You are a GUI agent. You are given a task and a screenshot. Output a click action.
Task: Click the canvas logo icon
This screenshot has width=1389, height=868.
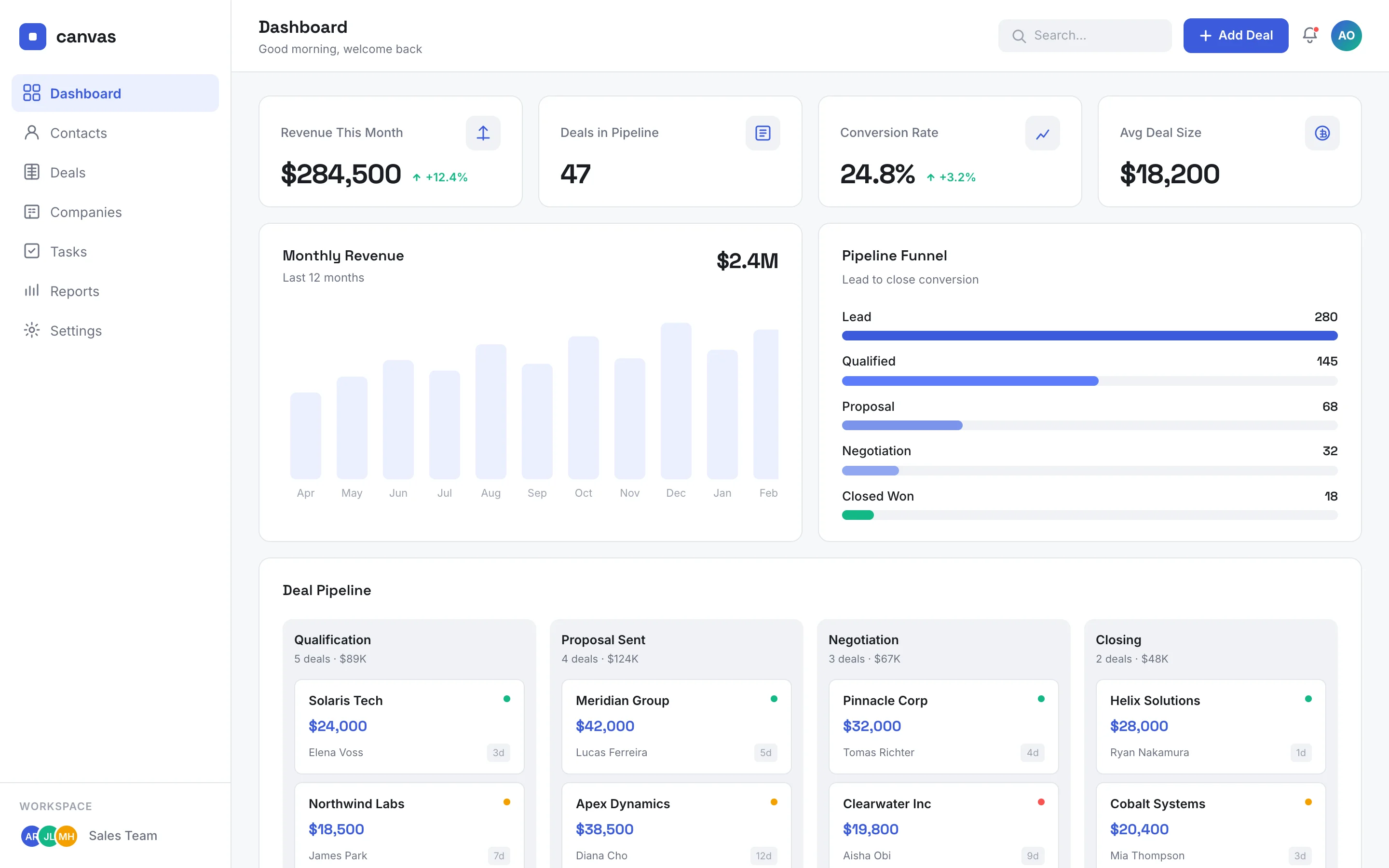(33, 36)
